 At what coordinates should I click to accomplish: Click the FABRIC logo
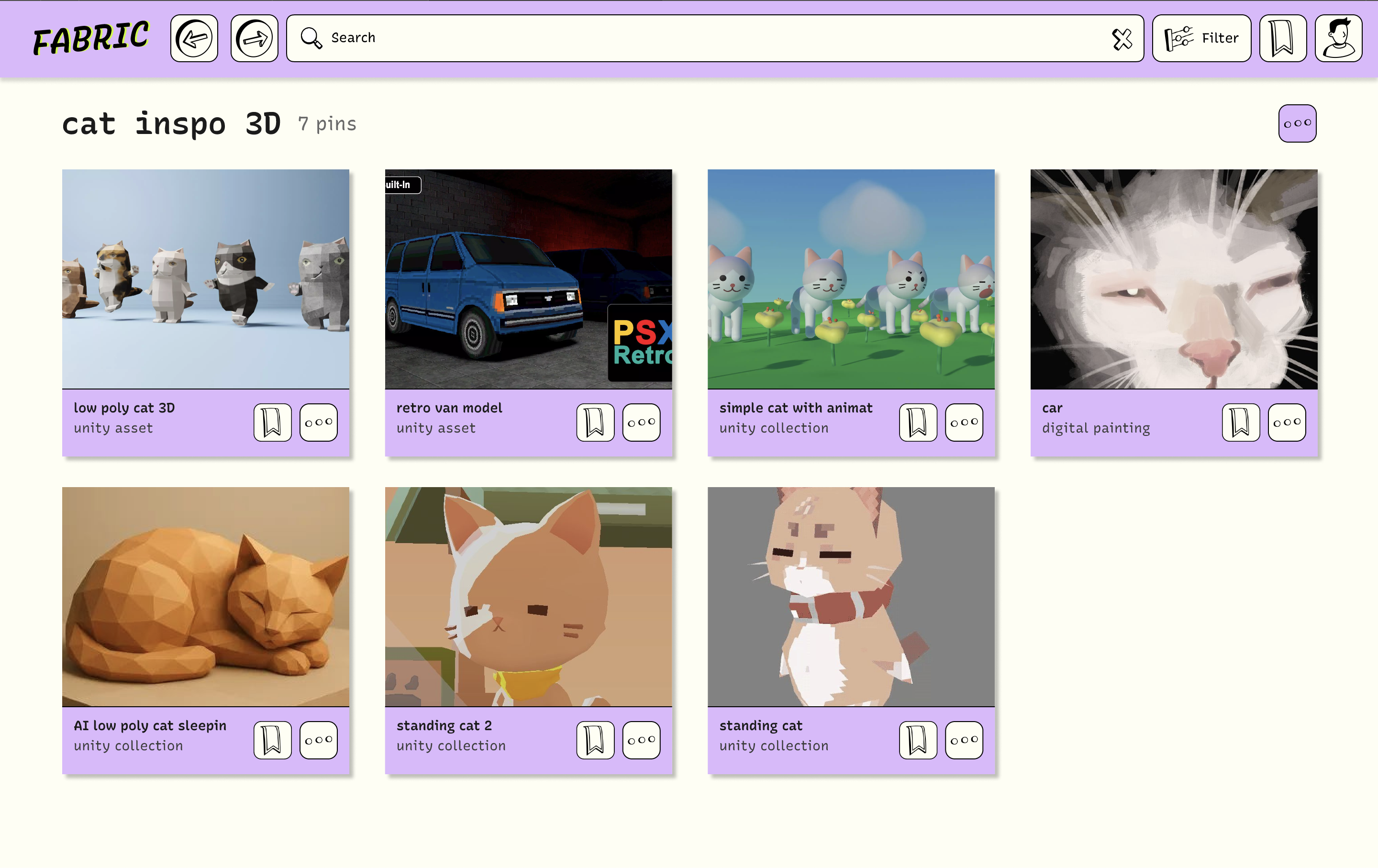coord(91,38)
